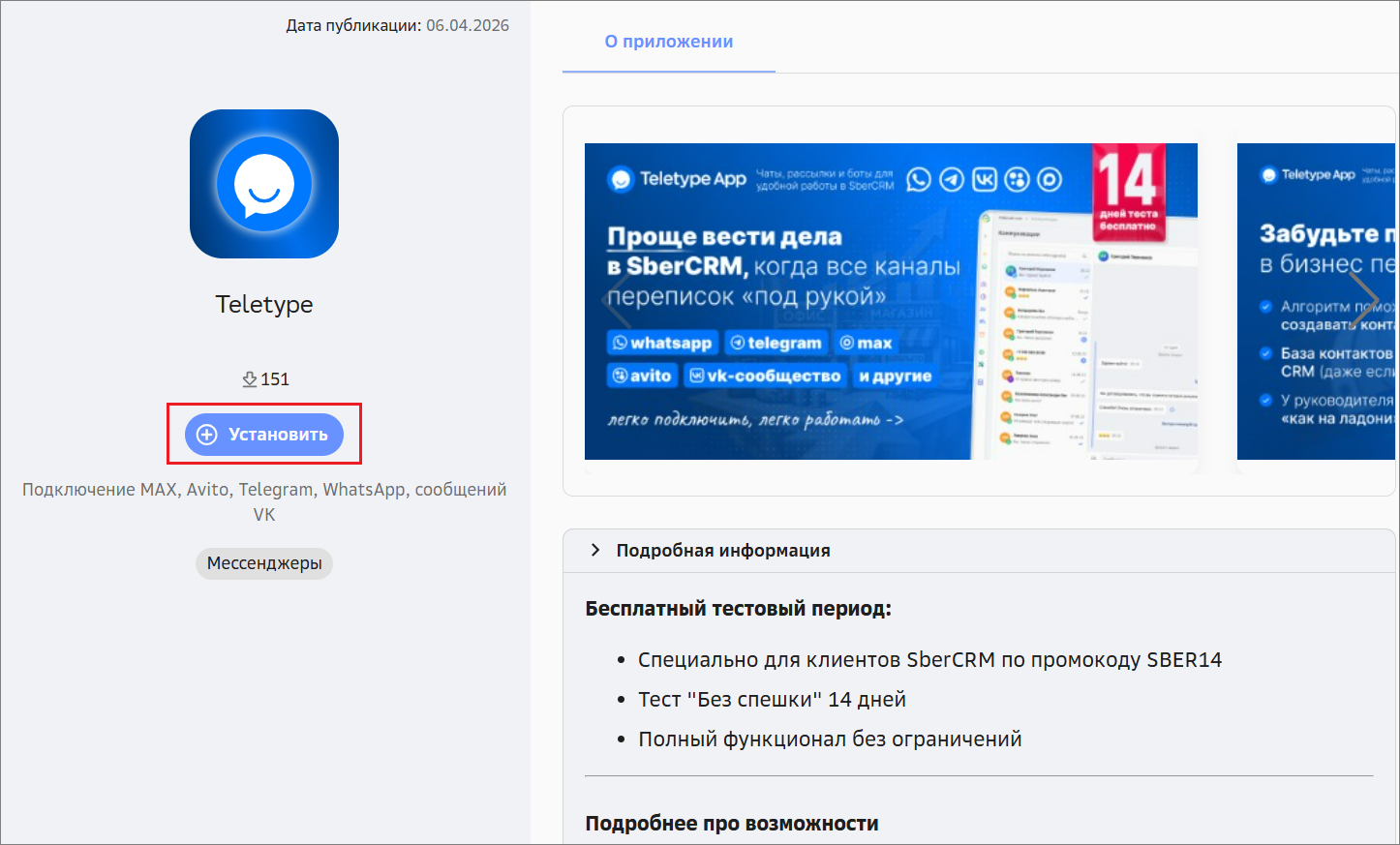This screenshot has width=1400, height=845.
Task: Click the 14 дней теста red badge
Action: point(1128,191)
